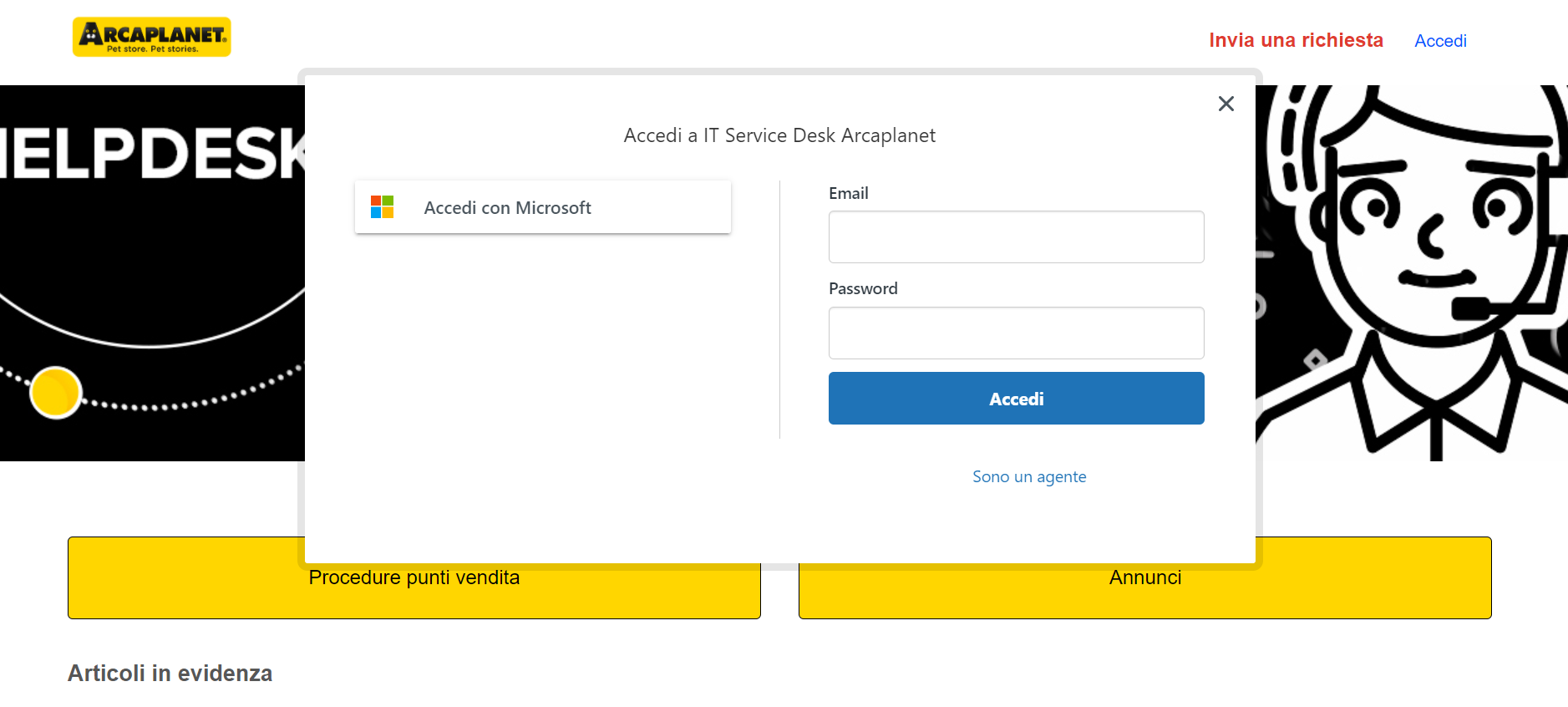The image size is (1568, 707).
Task: Open the Sono un agente link
Action: coord(1029,476)
